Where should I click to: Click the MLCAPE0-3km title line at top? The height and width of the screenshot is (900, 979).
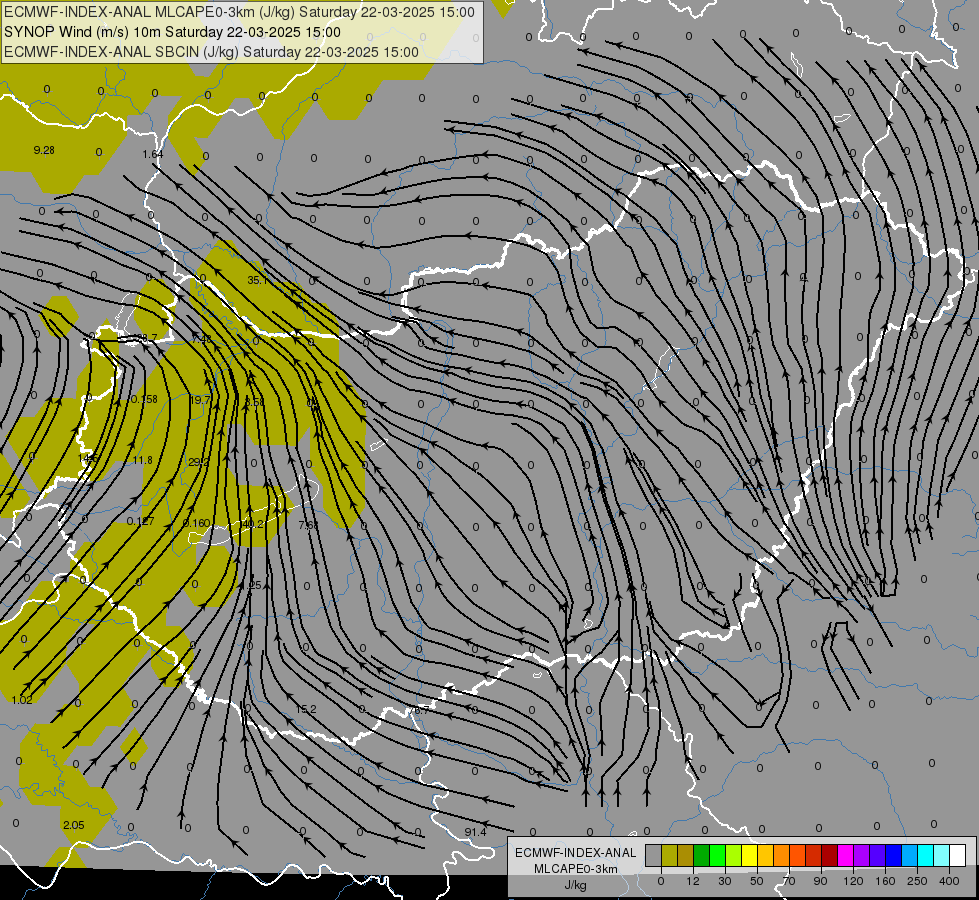pos(239,12)
